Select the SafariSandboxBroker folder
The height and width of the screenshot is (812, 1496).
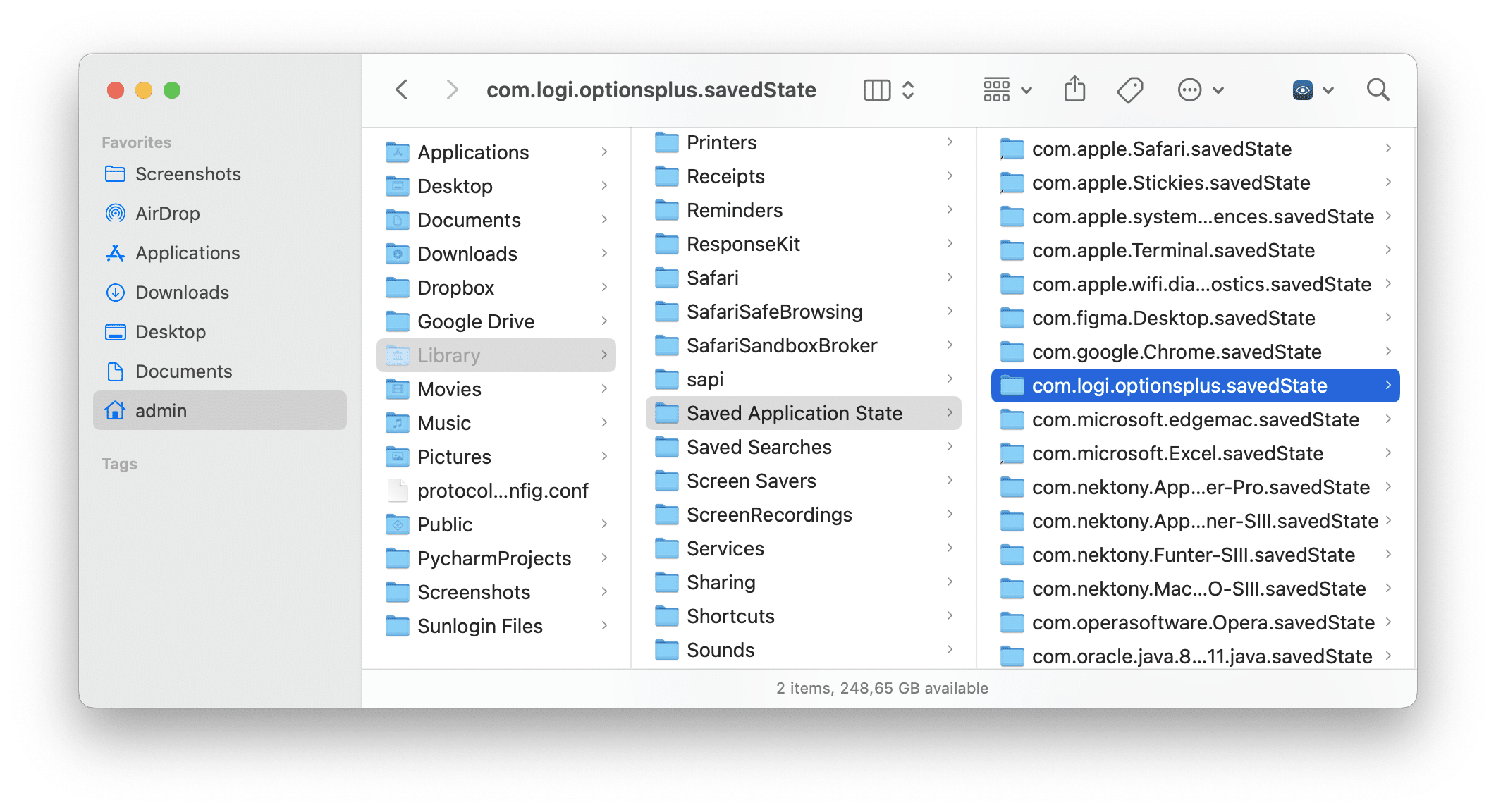(804, 345)
